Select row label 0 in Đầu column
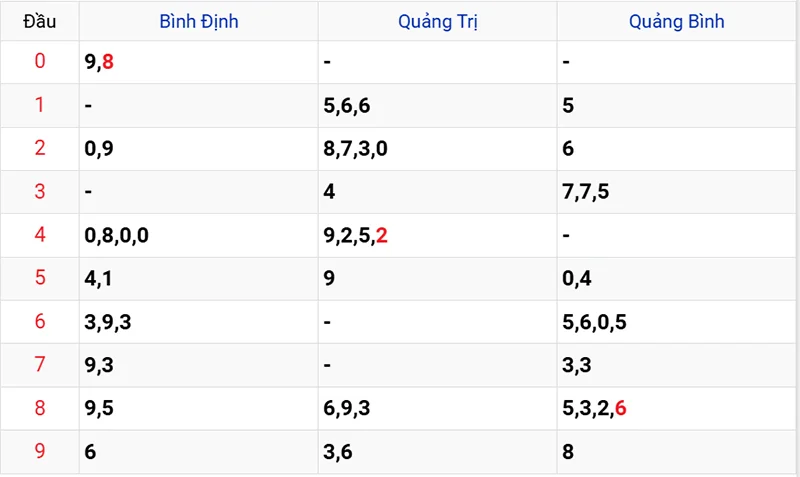The width and height of the screenshot is (800, 477). [x=40, y=61]
